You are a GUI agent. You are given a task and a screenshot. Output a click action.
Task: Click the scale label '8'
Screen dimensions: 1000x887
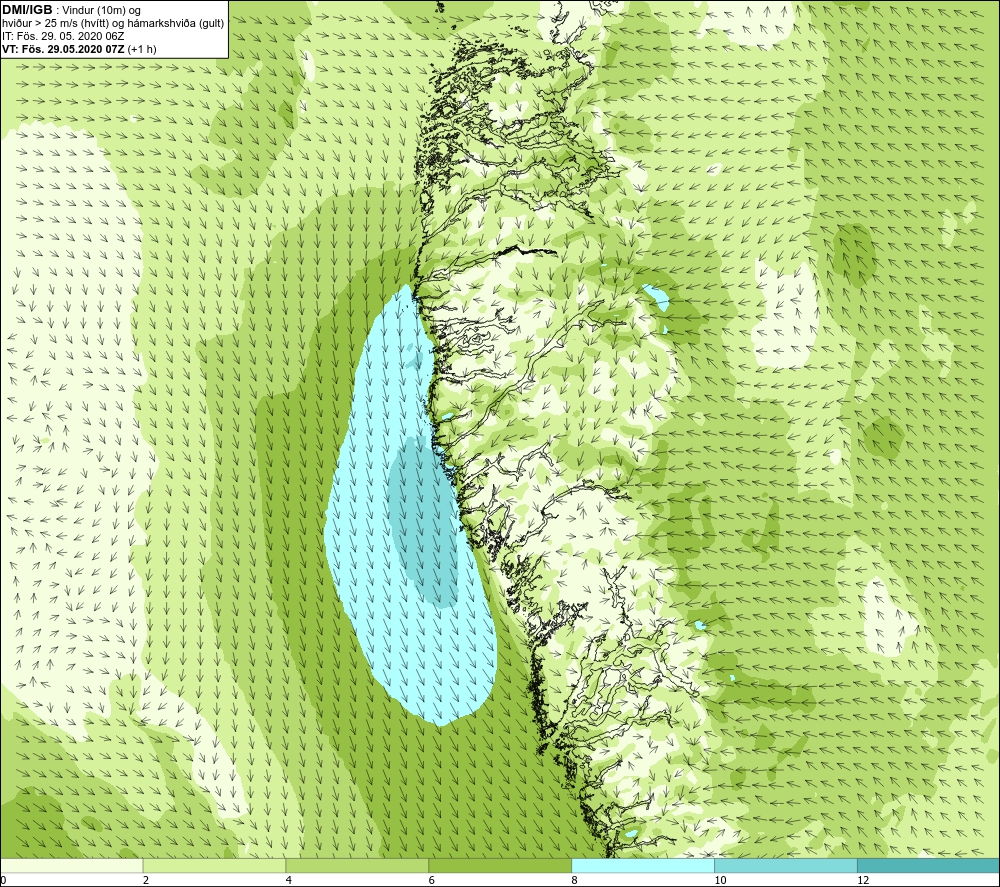coord(575,880)
